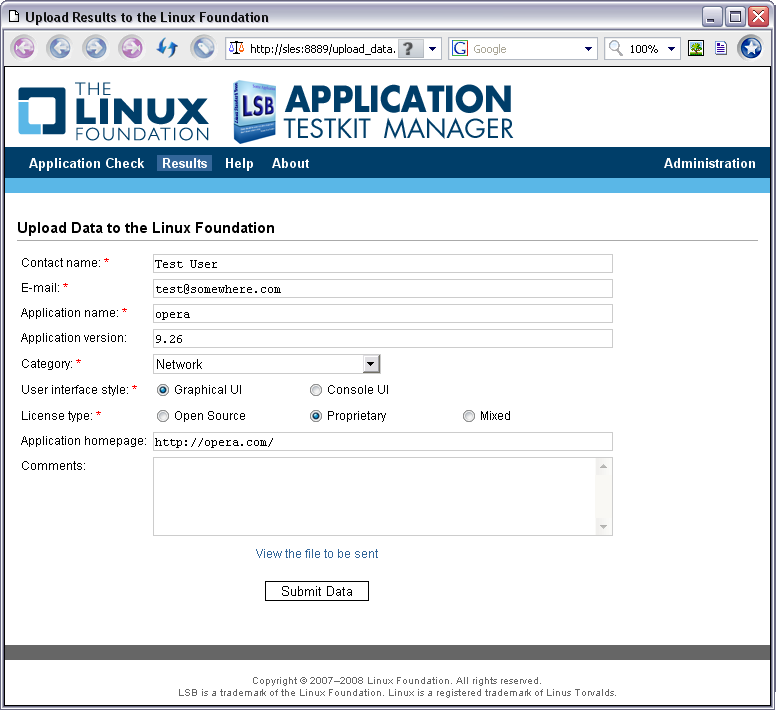Click the question mark icon in address bar
The image size is (776, 710).
(x=409, y=48)
